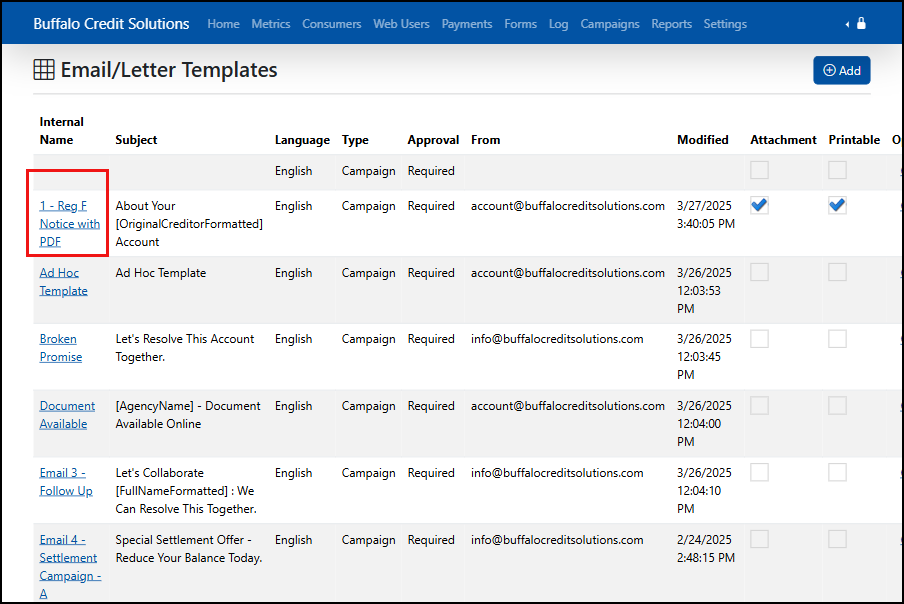
Task: Open the Metrics menu item
Action: tap(270, 24)
